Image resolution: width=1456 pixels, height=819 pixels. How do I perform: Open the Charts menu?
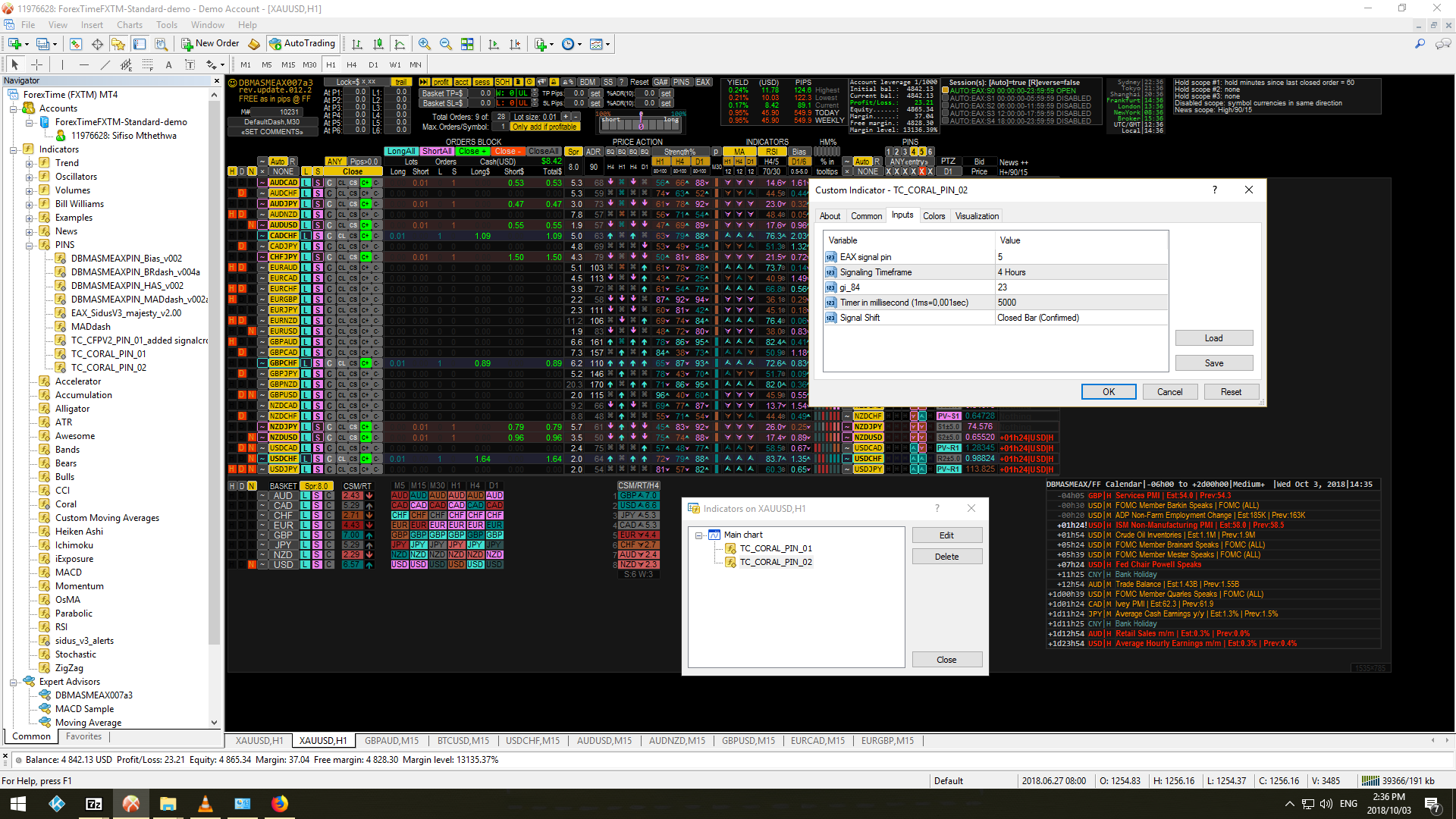pyautogui.click(x=130, y=25)
